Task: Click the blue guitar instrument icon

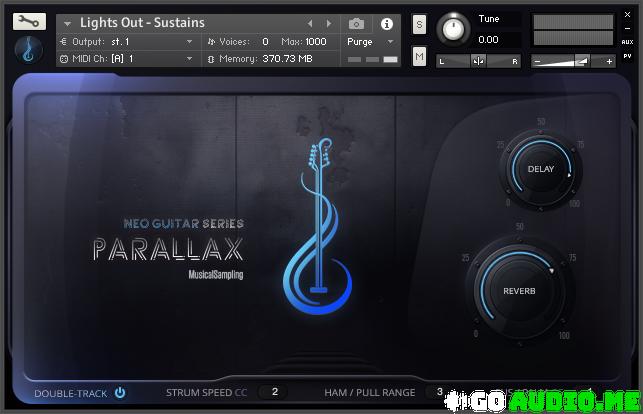Action: [29, 49]
